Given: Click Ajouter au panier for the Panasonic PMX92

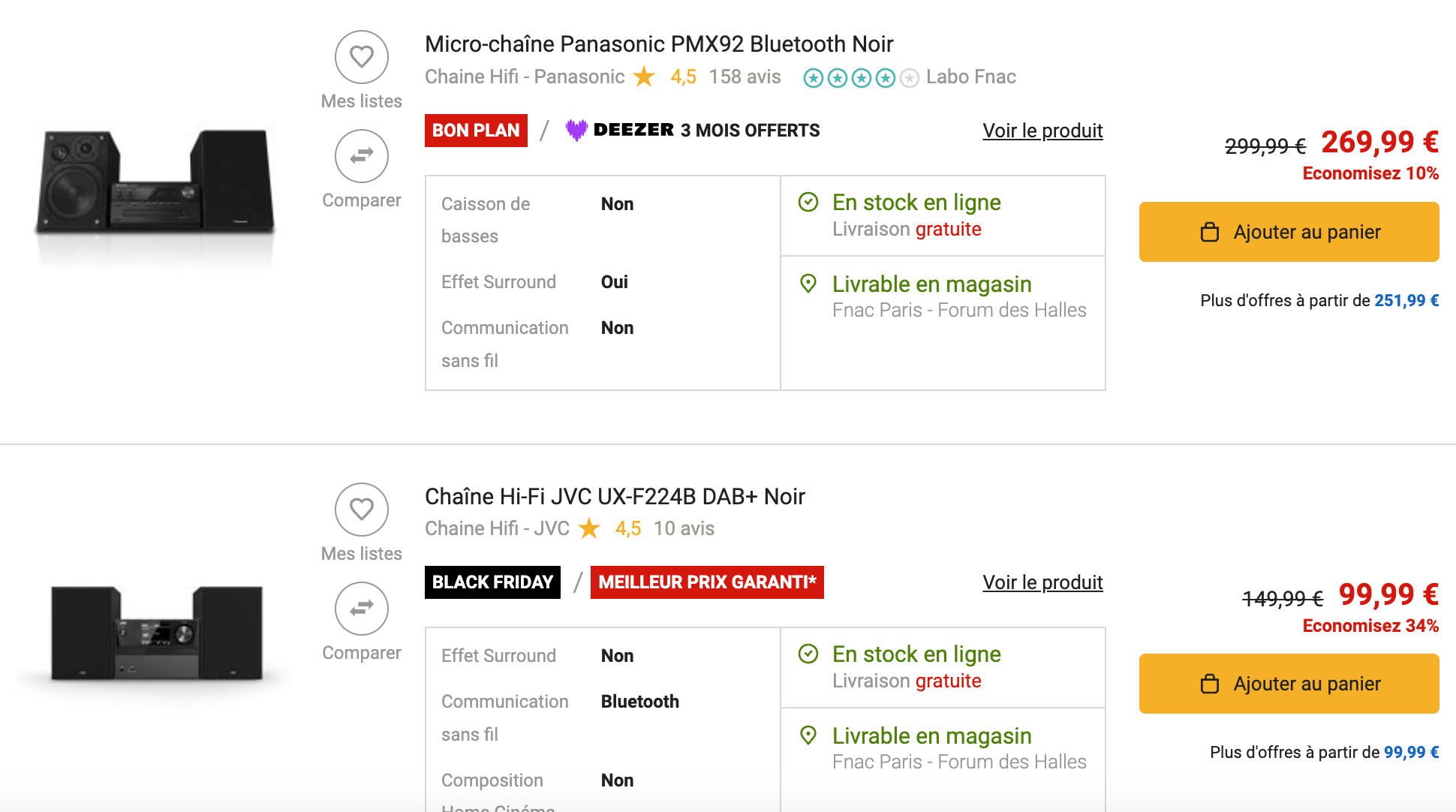Looking at the screenshot, I should pyautogui.click(x=1289, y=232).
